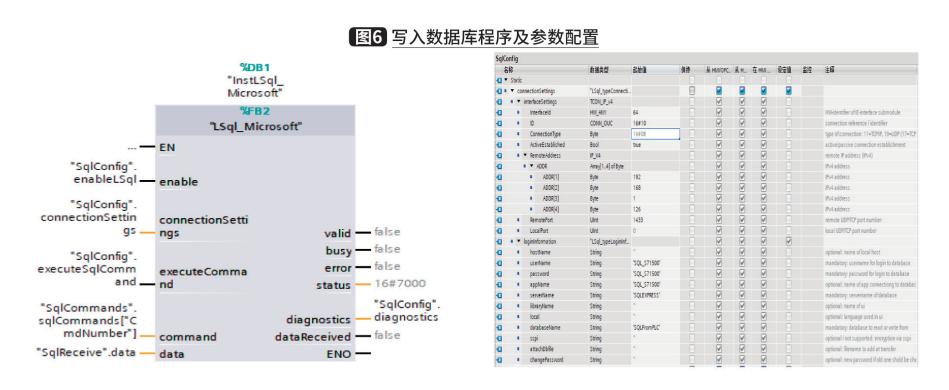Click the 名称 column header

(508, 70)
